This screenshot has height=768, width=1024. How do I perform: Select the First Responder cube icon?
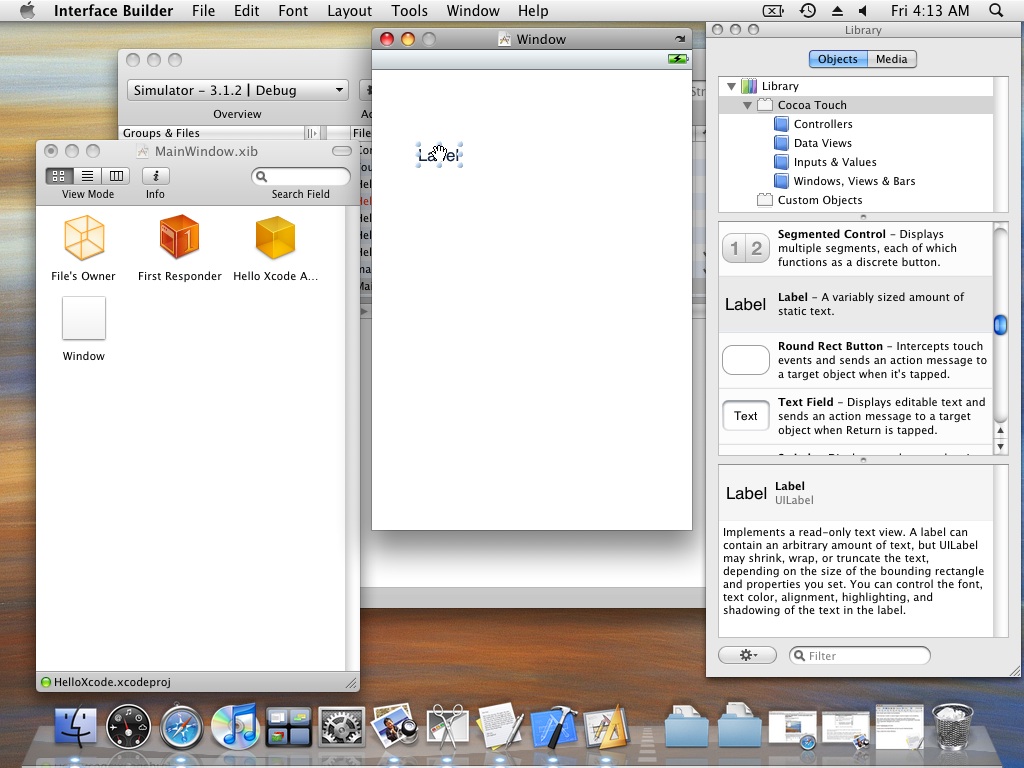tap(180, 236)
